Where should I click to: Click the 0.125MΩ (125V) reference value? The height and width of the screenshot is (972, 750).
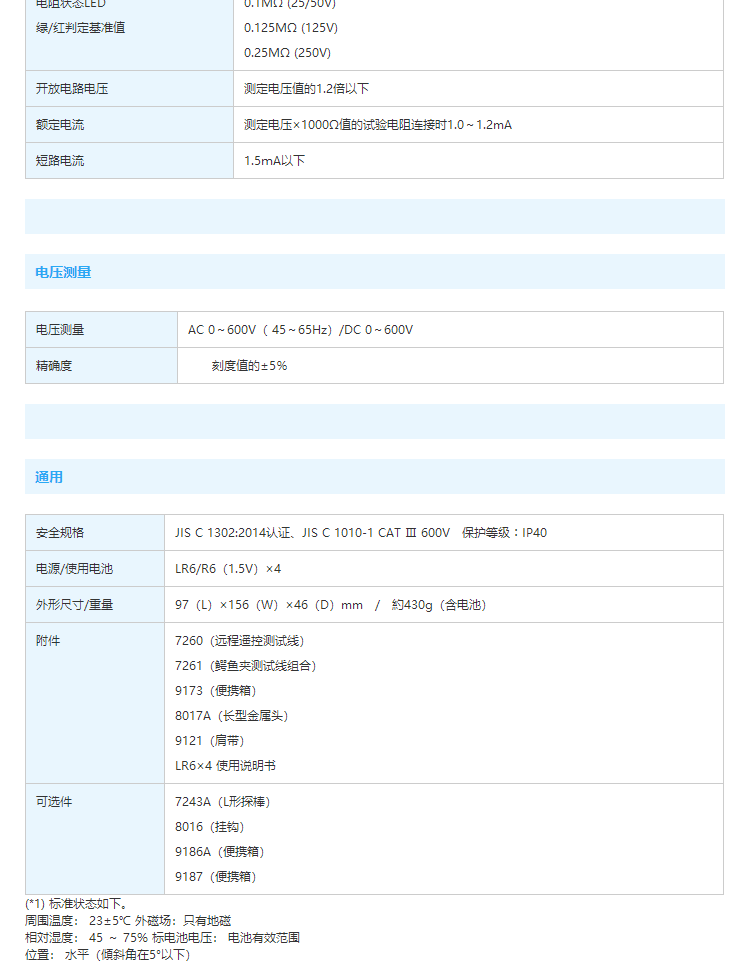tap(291, 28)
